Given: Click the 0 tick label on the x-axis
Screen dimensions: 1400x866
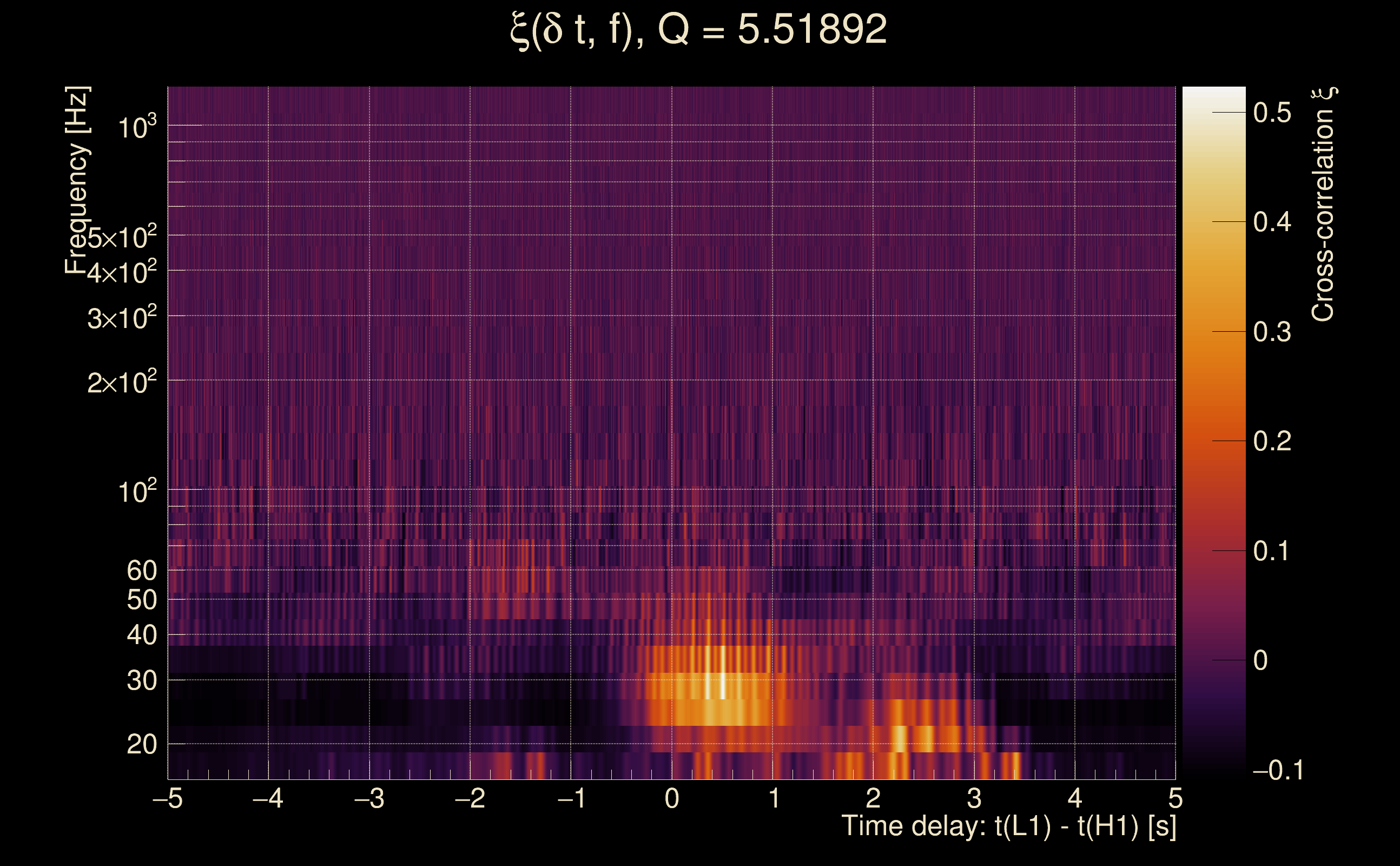Looking at the screenshot, I should 672,799.
